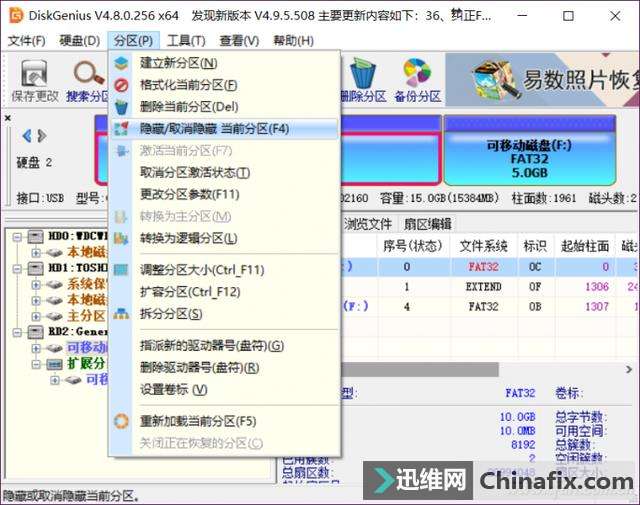Click the HD1 TOSHIBA disk icon in tree

36,269
